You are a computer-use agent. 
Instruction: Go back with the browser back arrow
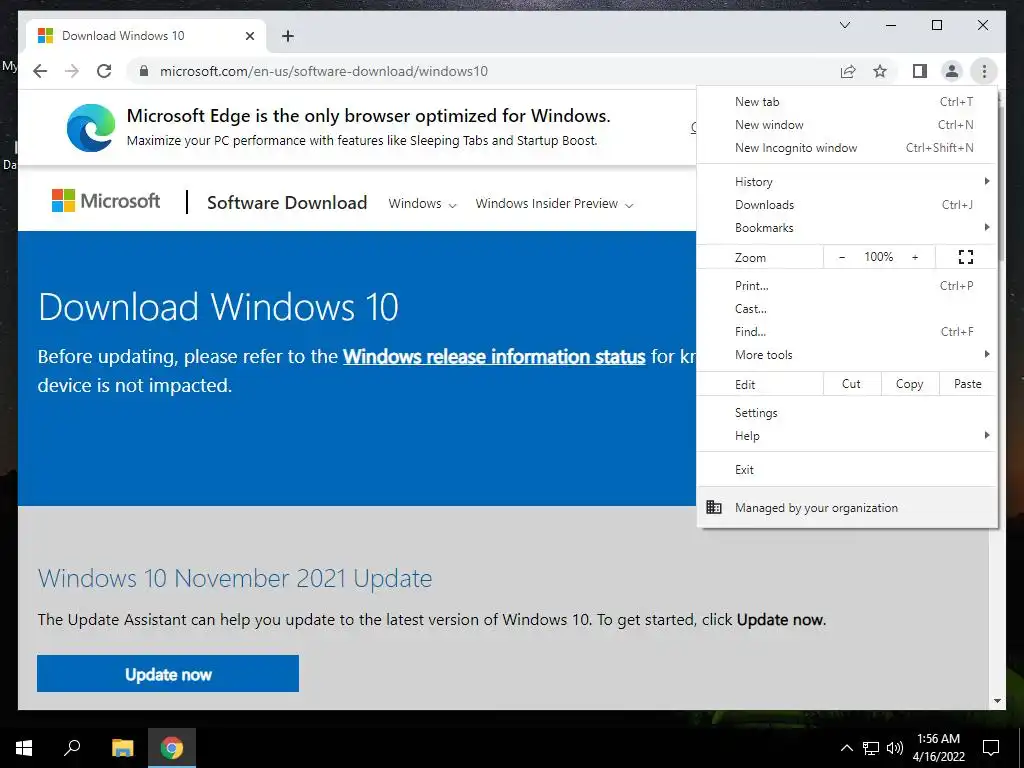(x=40, y=71)
